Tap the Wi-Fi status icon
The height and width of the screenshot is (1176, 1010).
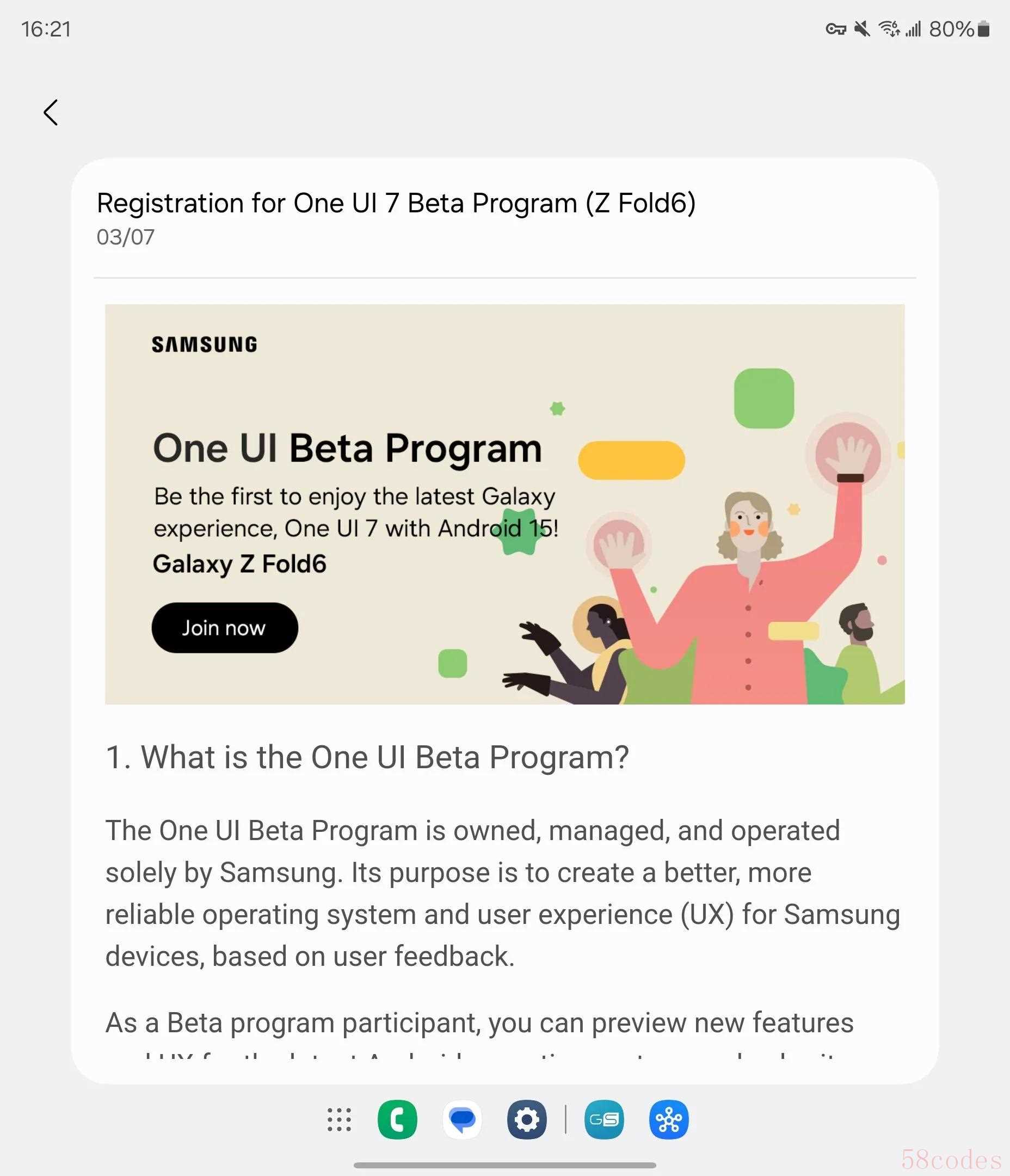[889, 28]
